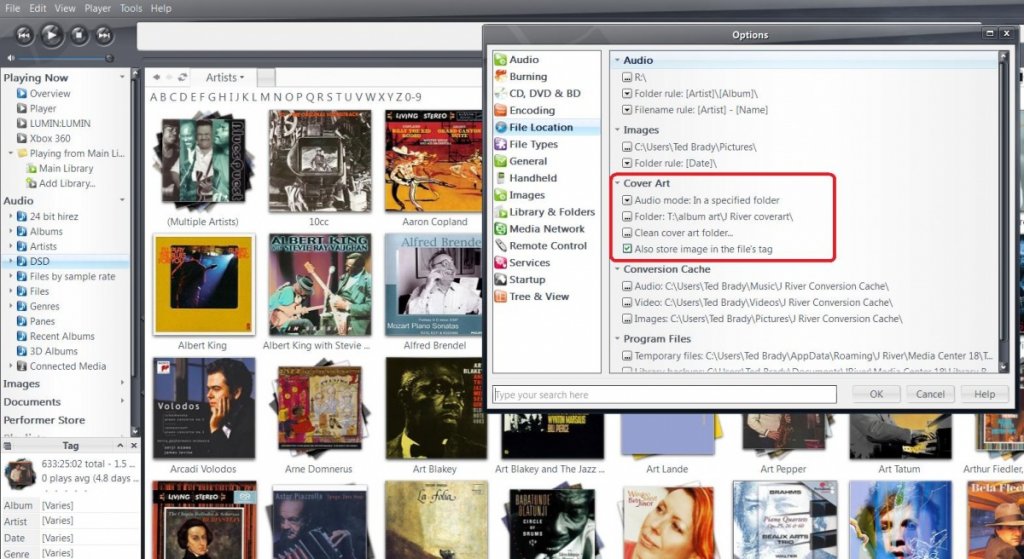The width and height of the screenshot is (1024, 559).
Task: Stop playback with the Stop button
Action: coord(79,35)
